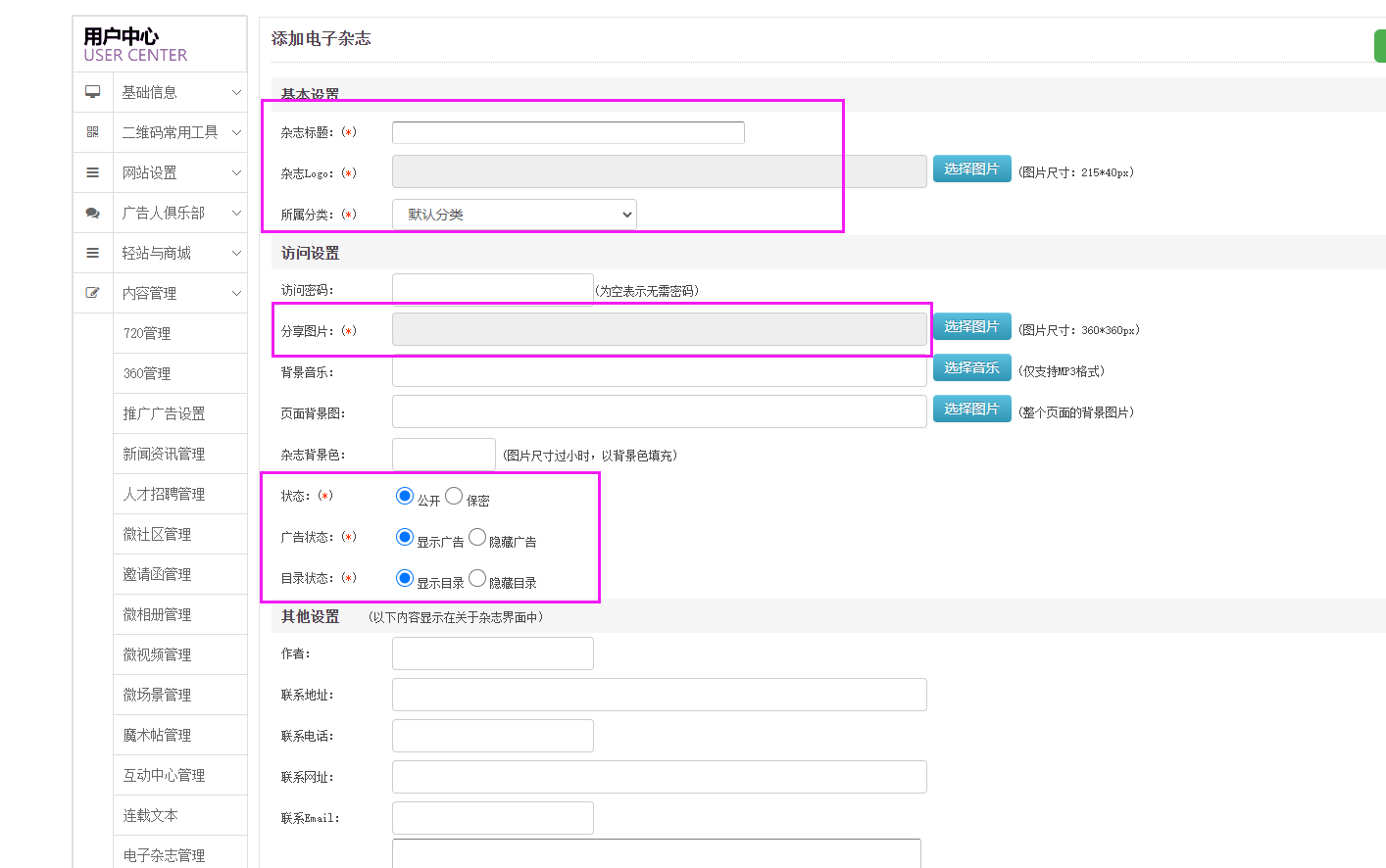Select the 隐藏目录 radio option
The width and height of the screenshot is (1386, 868).
477,578
